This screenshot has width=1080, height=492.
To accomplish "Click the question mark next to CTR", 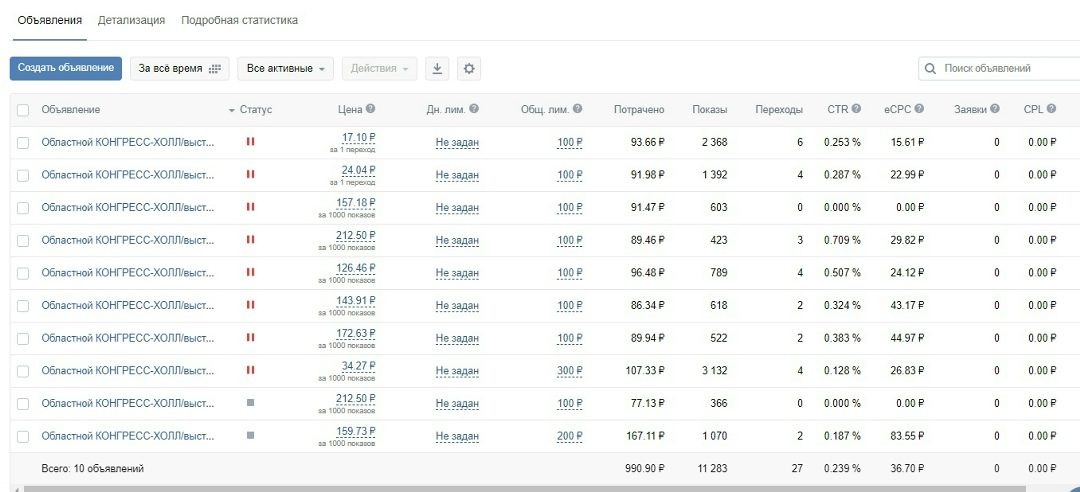I will pyautogui.click(x=856, y=109).
